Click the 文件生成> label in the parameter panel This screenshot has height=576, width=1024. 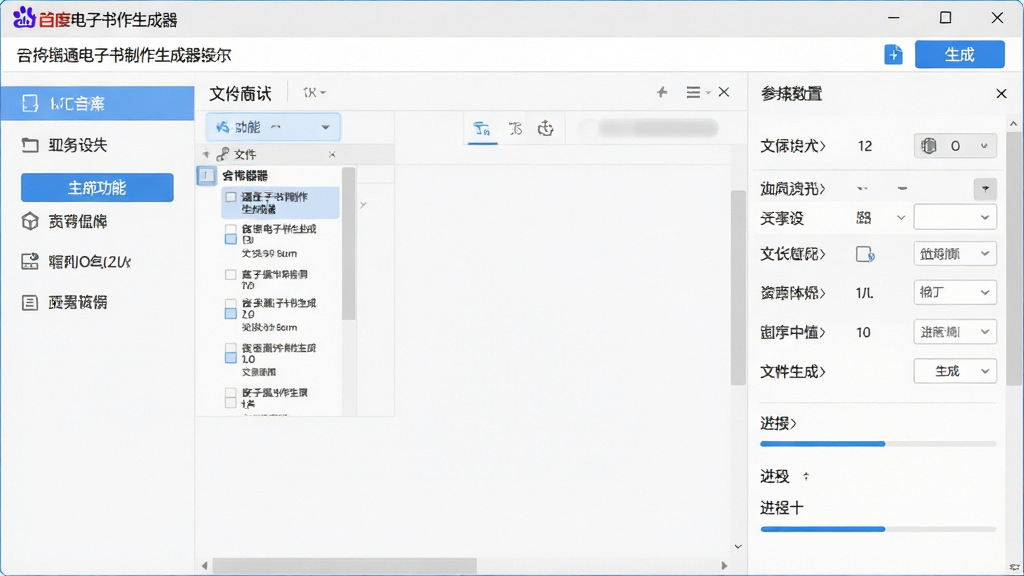pos(793,372)
